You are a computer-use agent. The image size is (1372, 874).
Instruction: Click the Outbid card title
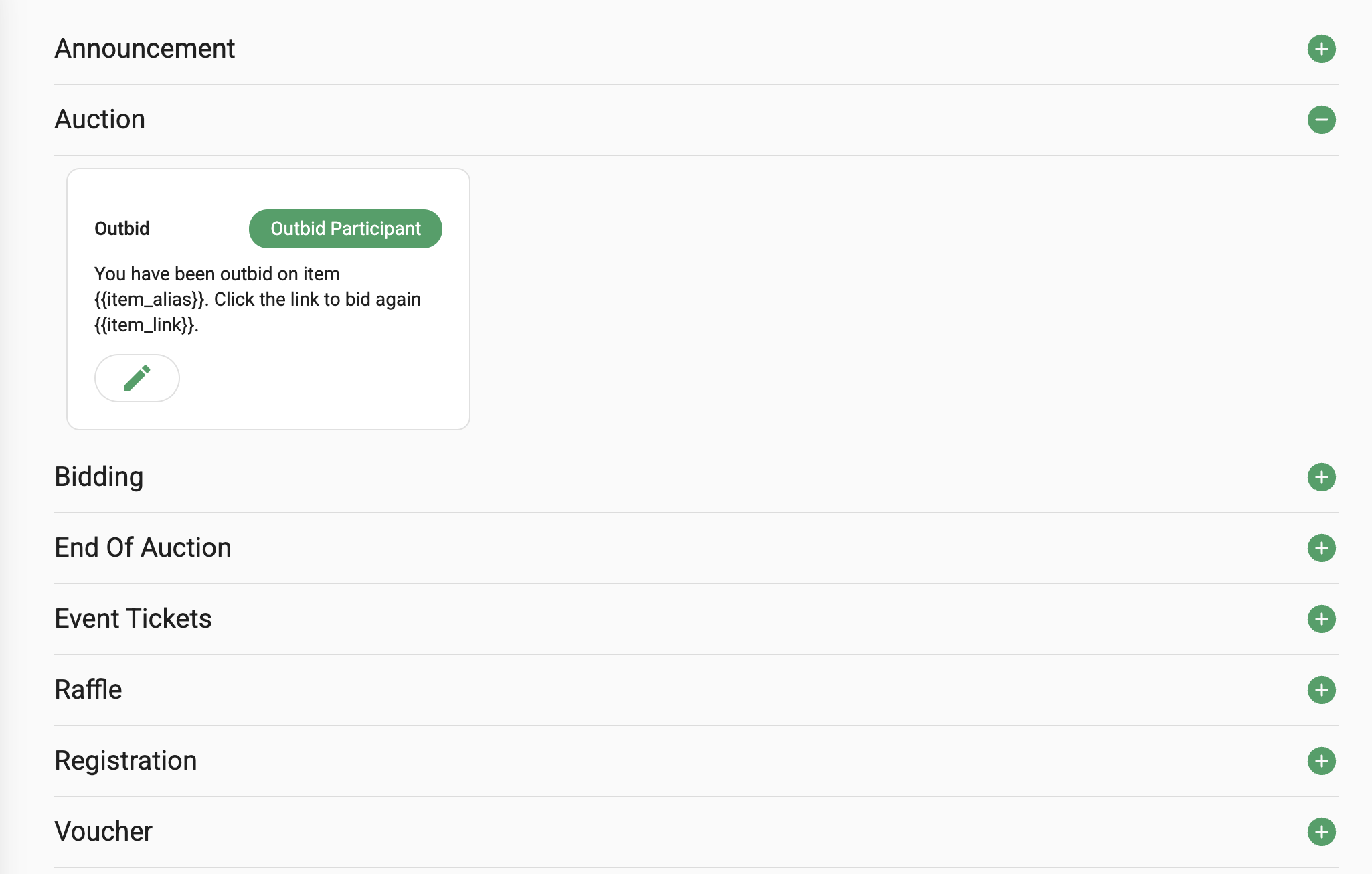[x=122, y=229]
